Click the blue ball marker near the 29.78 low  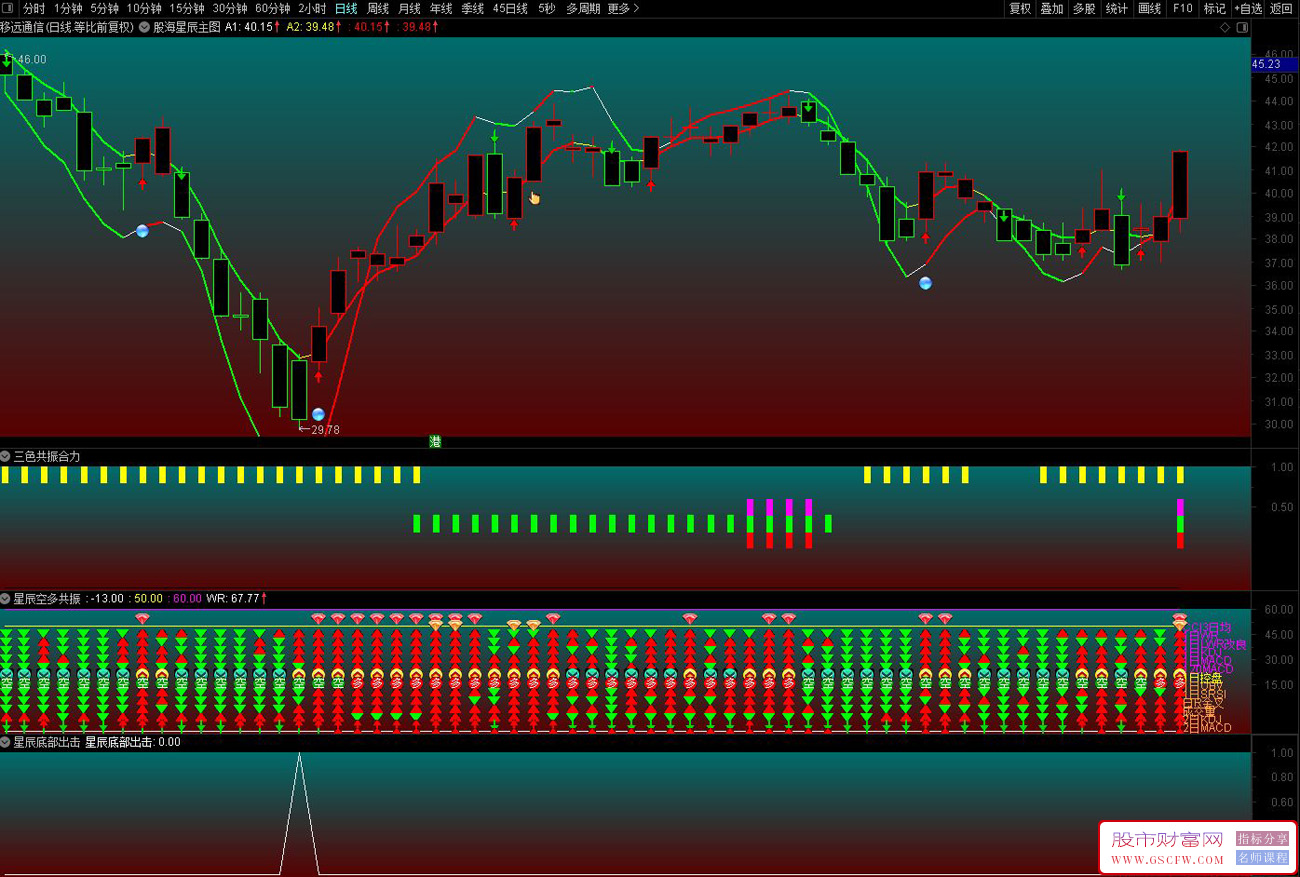[x=318, y=414]
